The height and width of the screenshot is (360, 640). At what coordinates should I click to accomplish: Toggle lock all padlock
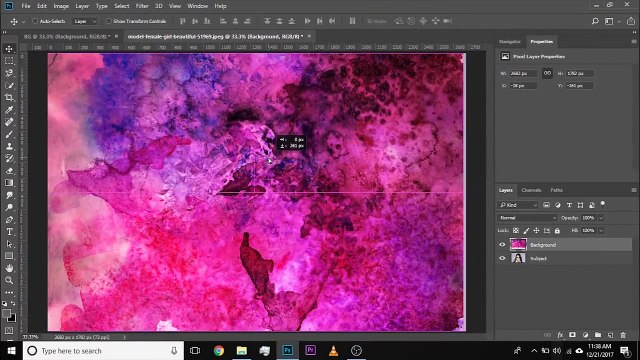[x=557, y=231]
